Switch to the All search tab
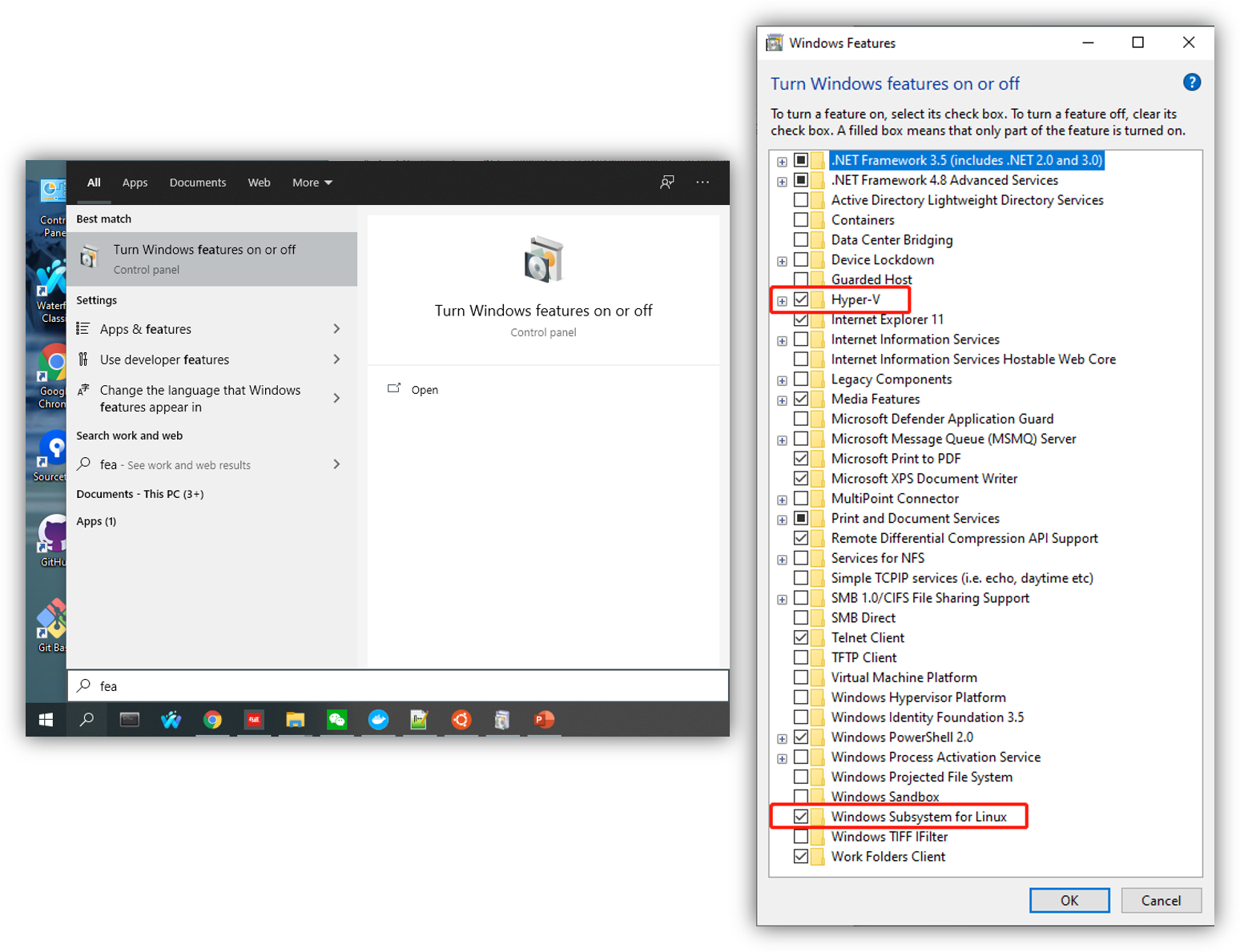 point(94,183)
